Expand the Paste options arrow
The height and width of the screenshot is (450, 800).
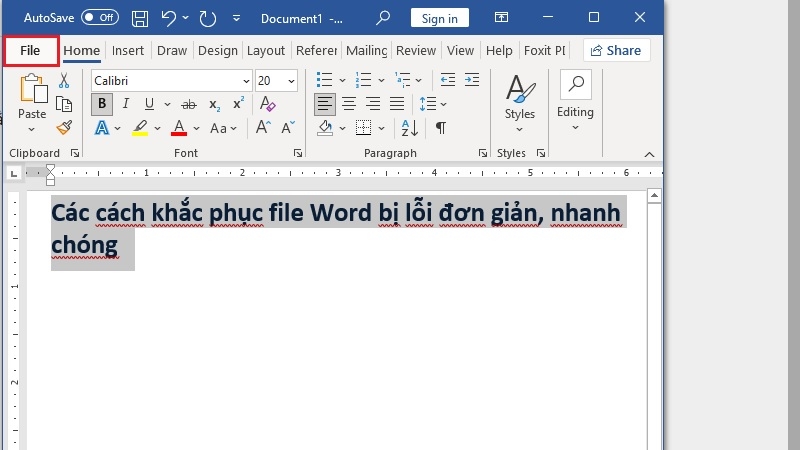(32, 129)
